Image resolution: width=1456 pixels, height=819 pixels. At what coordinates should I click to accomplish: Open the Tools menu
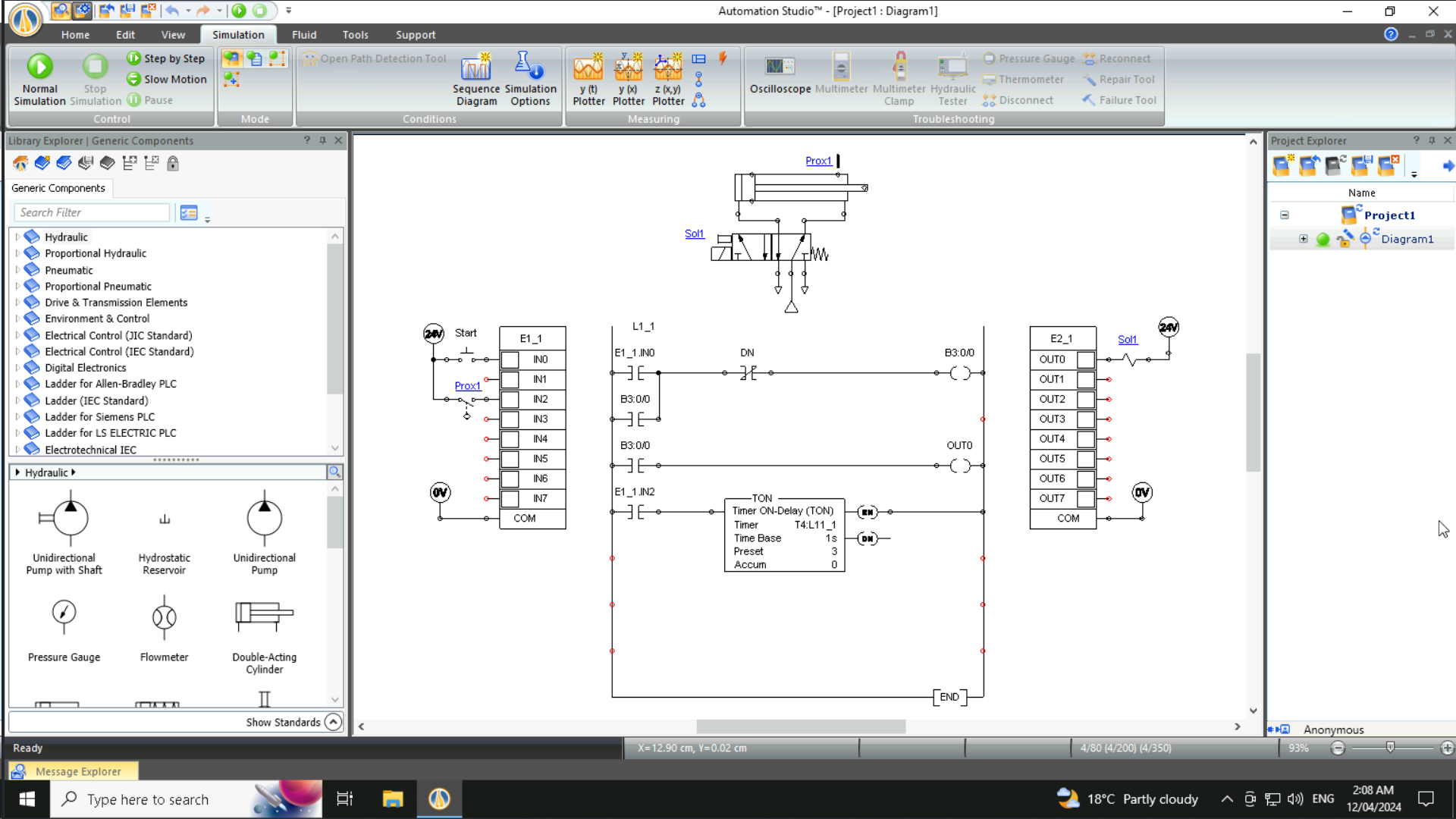point(355,34)
